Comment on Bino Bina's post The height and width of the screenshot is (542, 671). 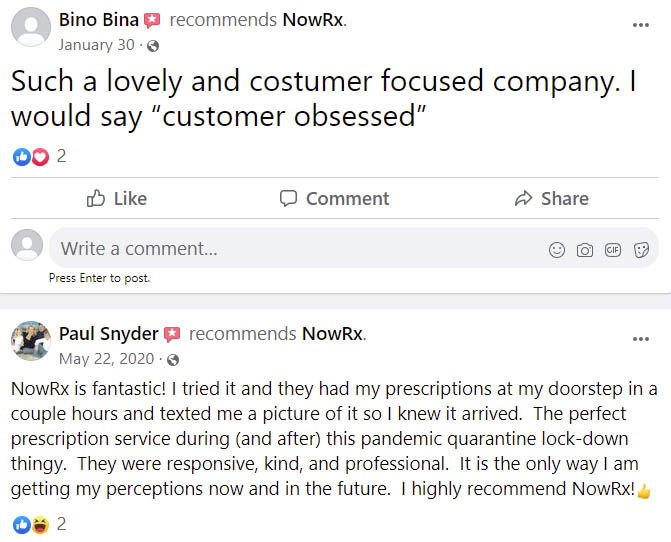coord(335,199)
